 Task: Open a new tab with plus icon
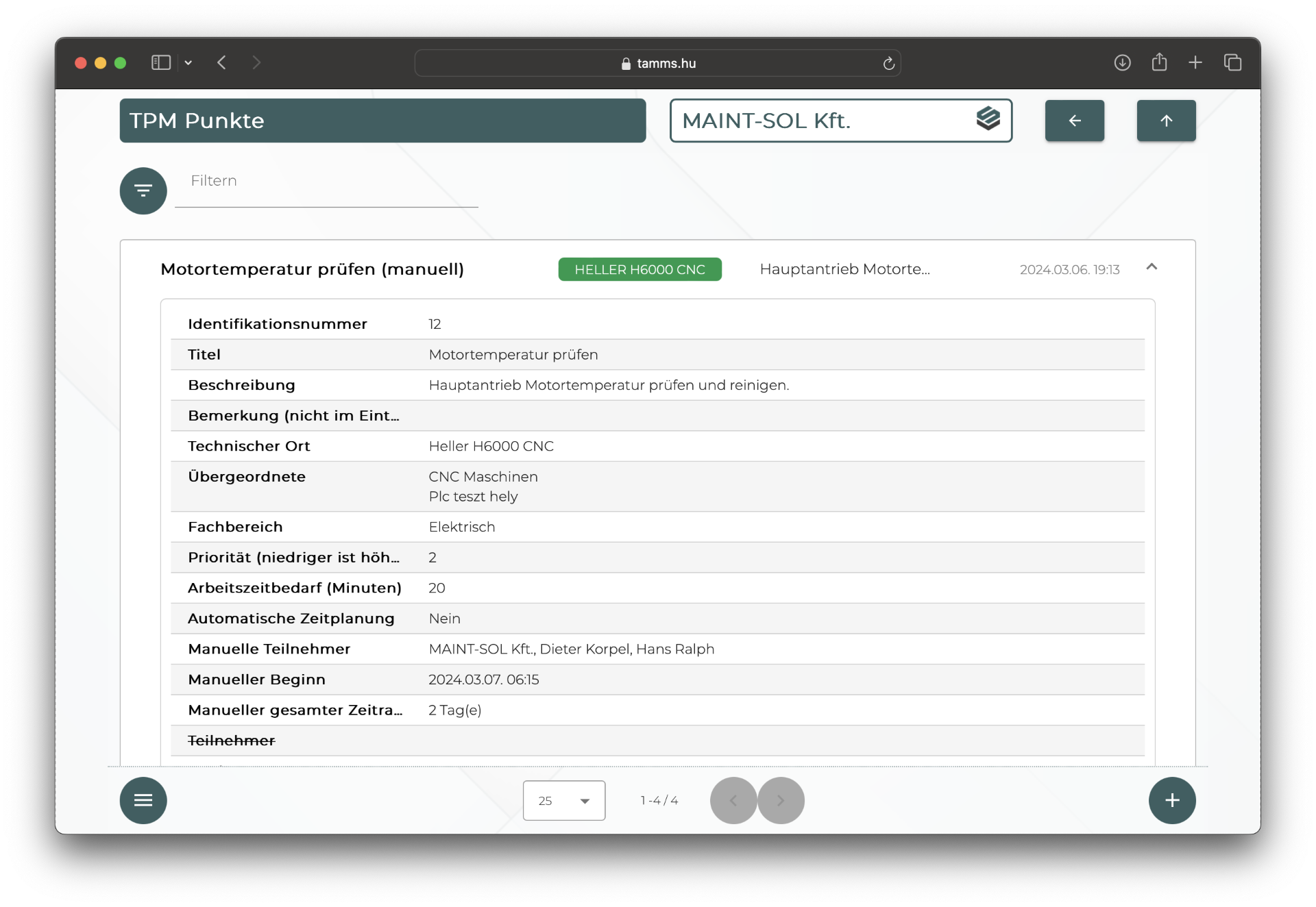1195,63
